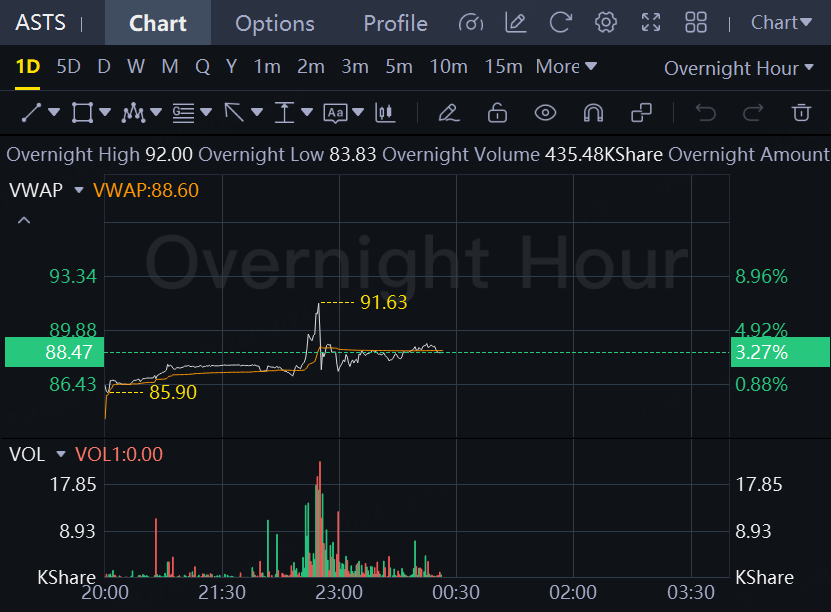Select the Fibonacci levels tool
The width and height of the screenshot is (831, 612).
click(x=183, y=112)
